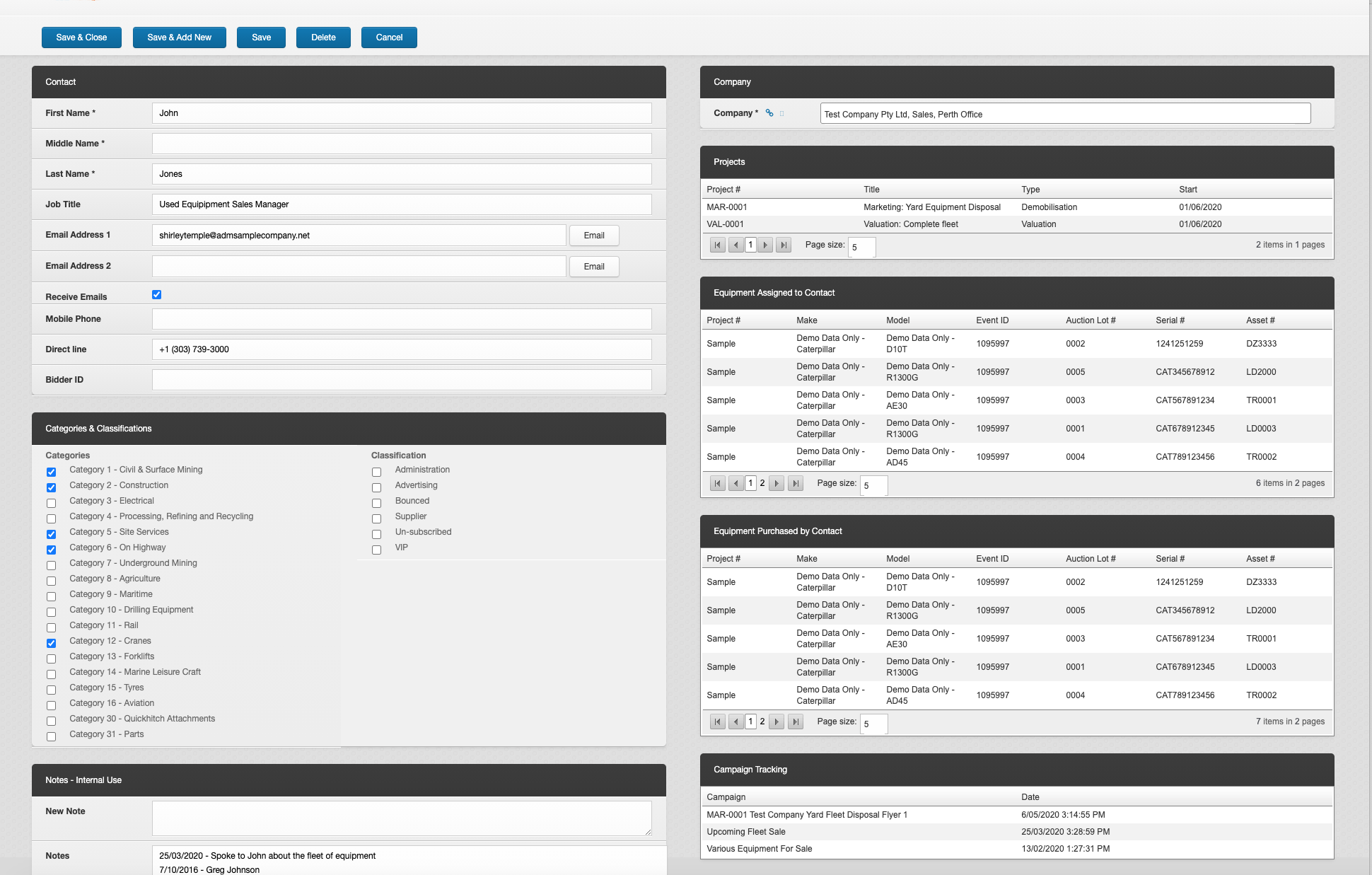Click page size input under Projects table
1372x875 pixels.
tap(861, 247)
